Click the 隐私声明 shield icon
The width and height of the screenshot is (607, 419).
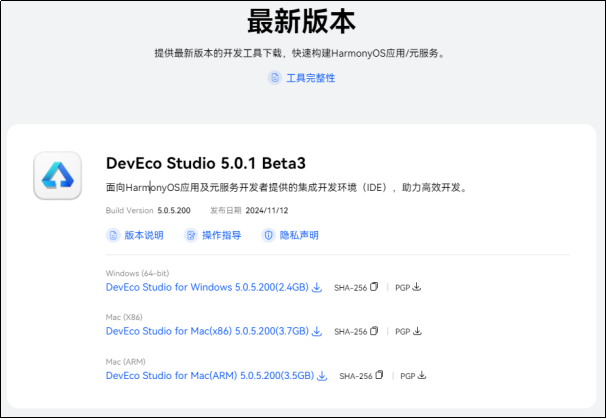(x=268, y=235)
